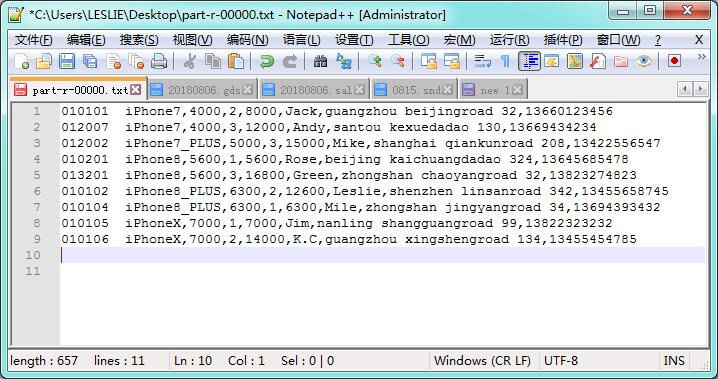Open the 文件(F) menu
718x379 pixels.
[33, 40]
